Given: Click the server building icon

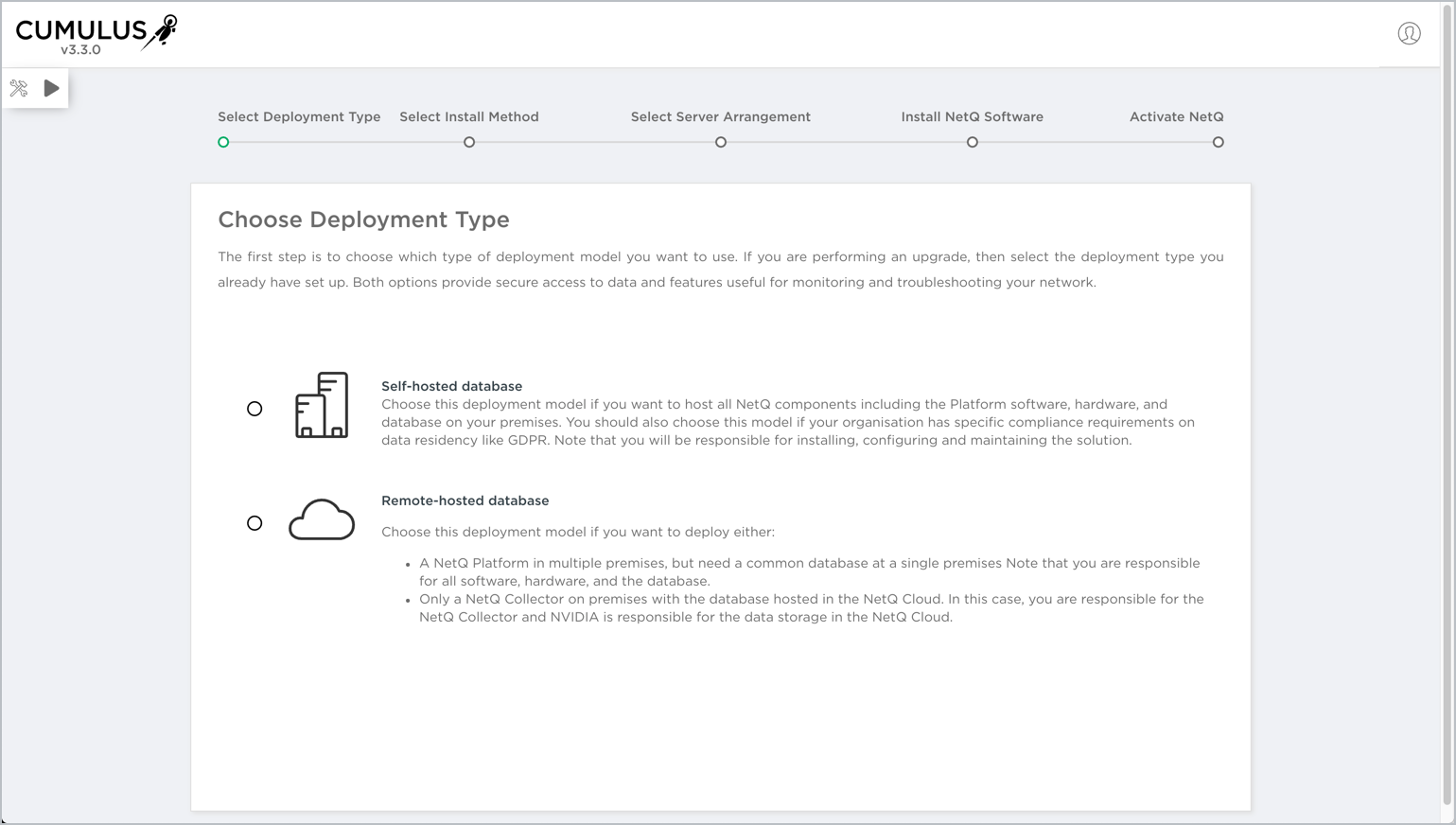Looking at the screenshot, I should [322, 405].
